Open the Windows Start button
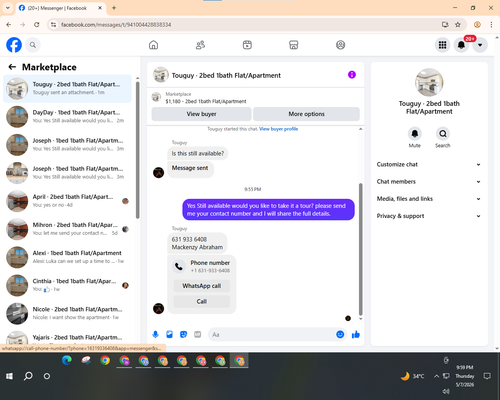This screenshot has height=400, width=500. click(x=9, y=376)
